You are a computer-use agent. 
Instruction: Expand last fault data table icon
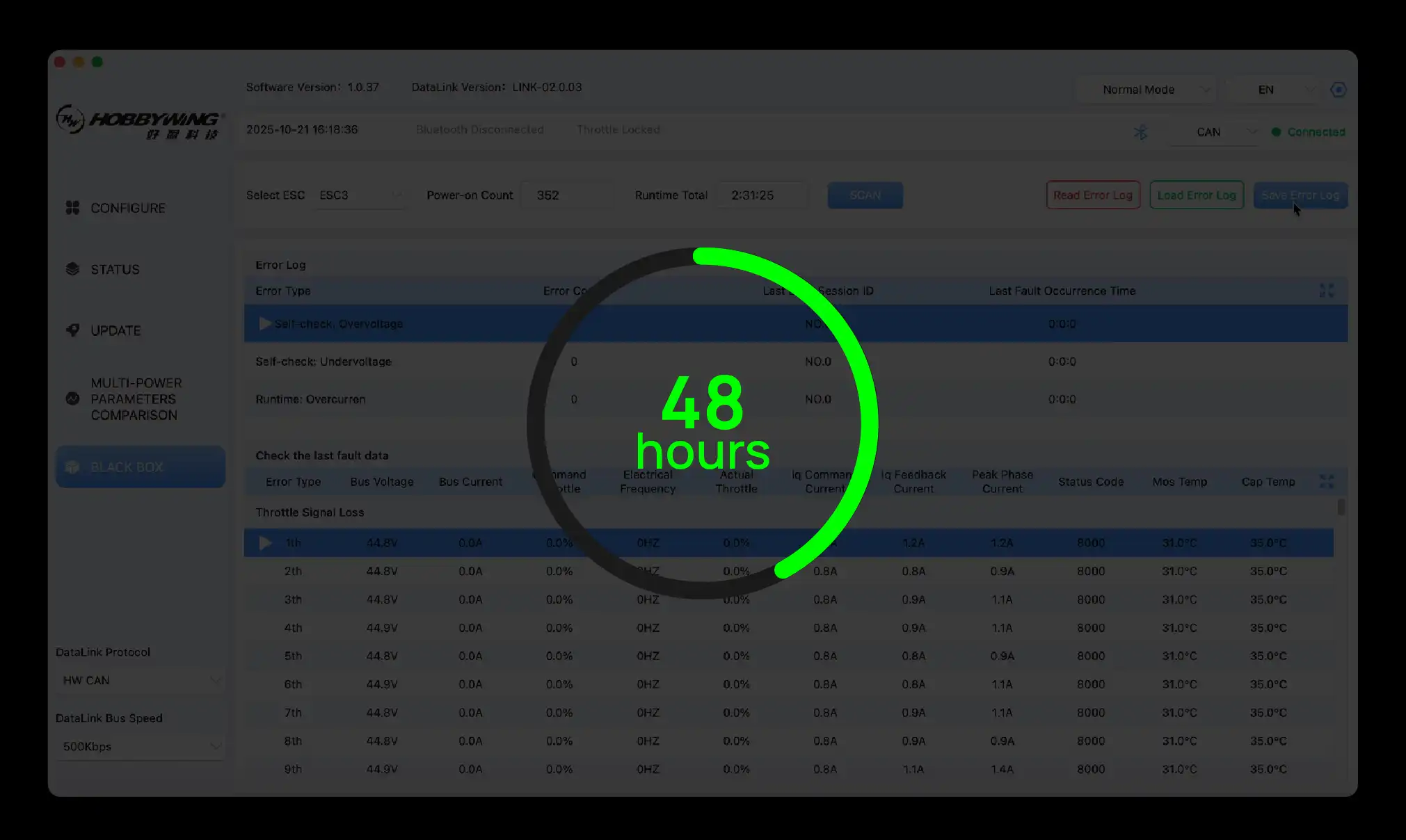click(x=1326, y=481)
